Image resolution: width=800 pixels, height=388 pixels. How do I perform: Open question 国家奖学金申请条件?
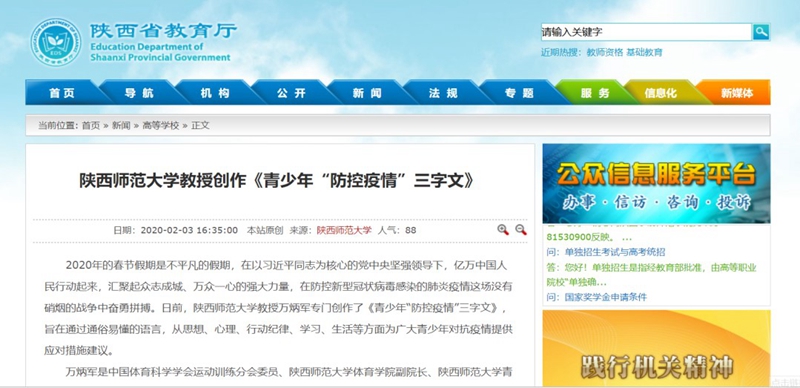pyautogui.click(x=606, y=297)
